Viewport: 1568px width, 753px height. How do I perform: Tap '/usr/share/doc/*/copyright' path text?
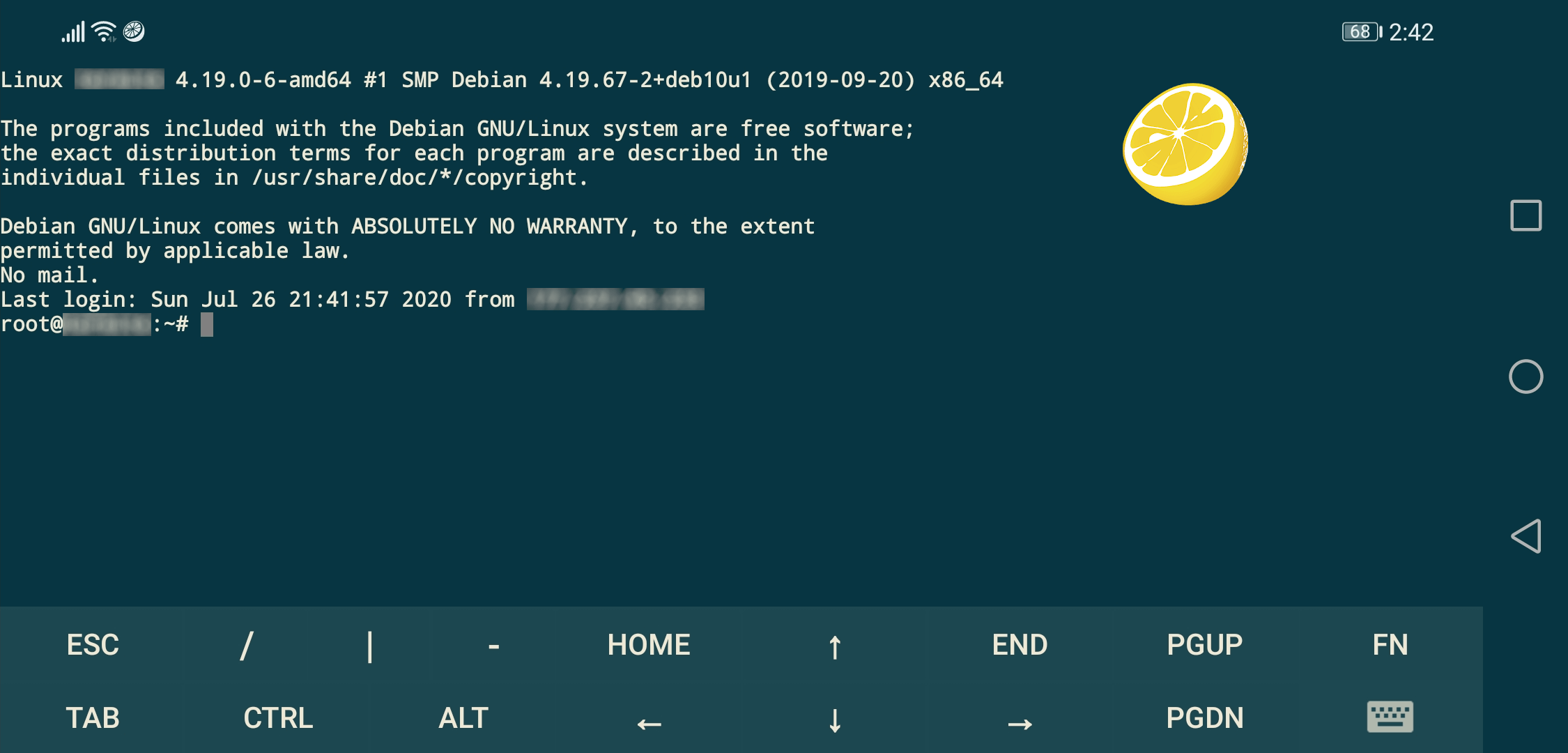click(415, 178)
